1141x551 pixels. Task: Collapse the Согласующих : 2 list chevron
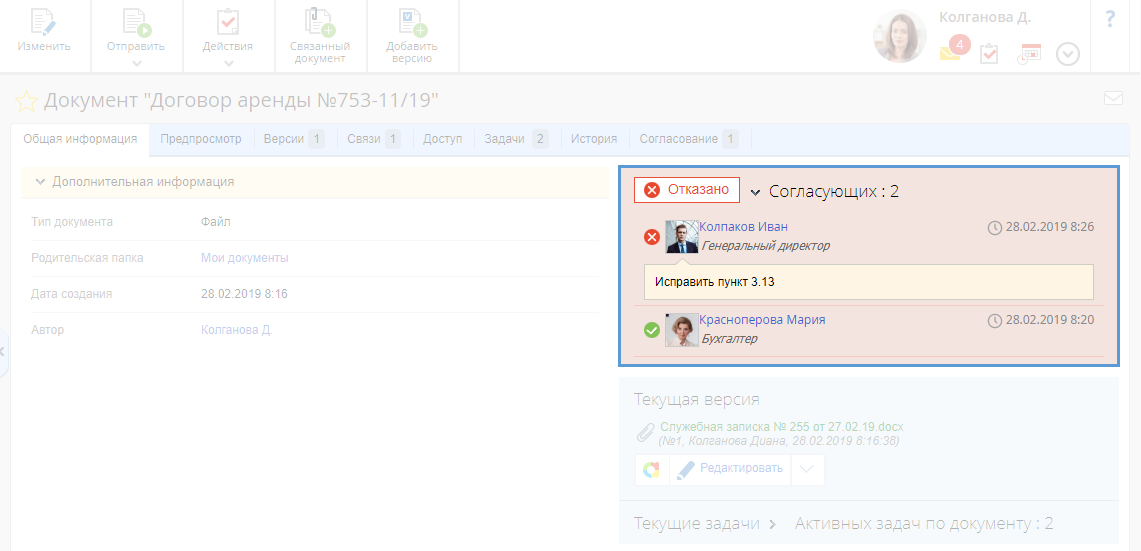pyautogui.click(x=755, y=192)
